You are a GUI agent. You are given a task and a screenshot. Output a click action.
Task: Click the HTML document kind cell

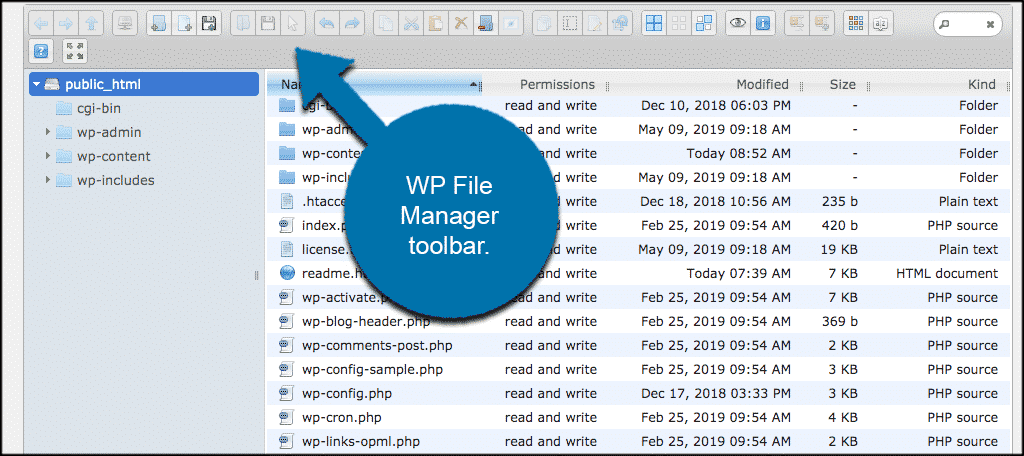(947, 274)
